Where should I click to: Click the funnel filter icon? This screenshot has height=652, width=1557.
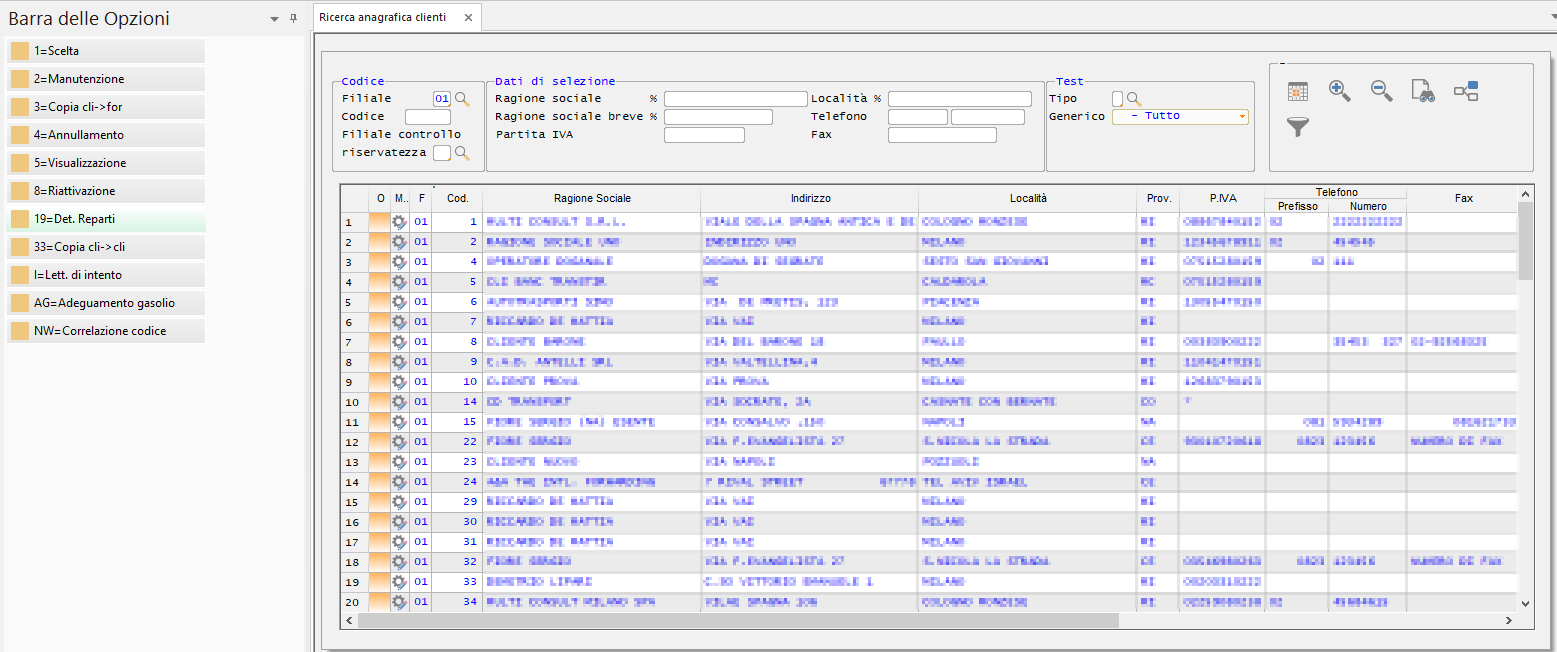click(x=1297, y=127)
